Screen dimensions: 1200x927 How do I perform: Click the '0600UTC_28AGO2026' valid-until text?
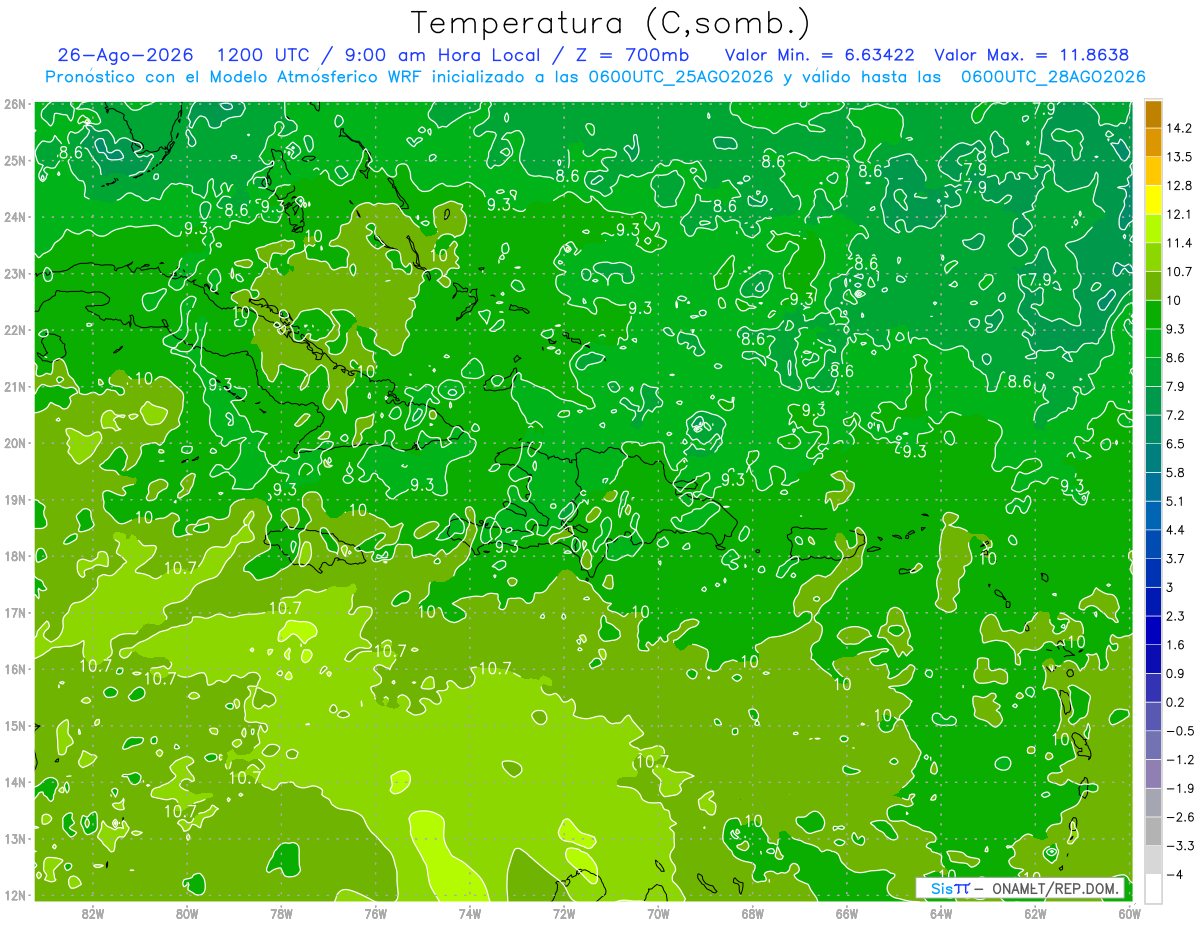pos(1052,77)
